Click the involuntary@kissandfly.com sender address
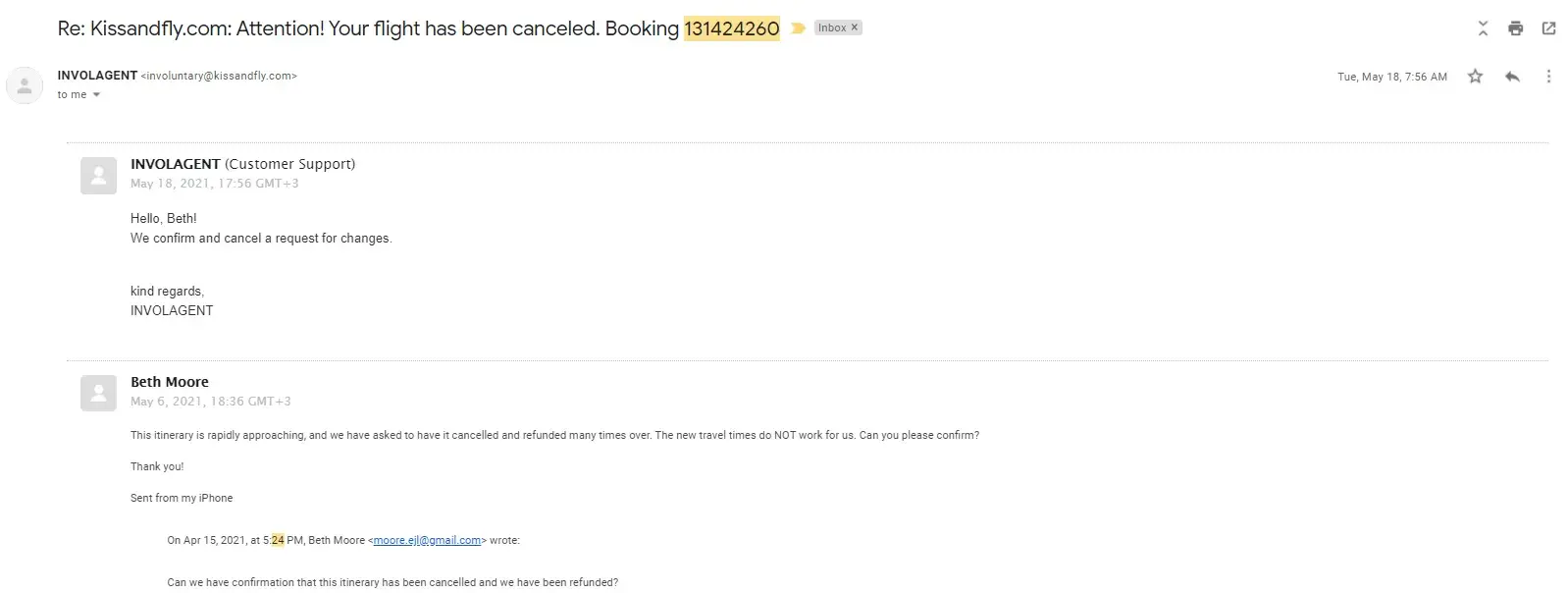The height and width of the screenshot is (593, 1568). (219, 76)
